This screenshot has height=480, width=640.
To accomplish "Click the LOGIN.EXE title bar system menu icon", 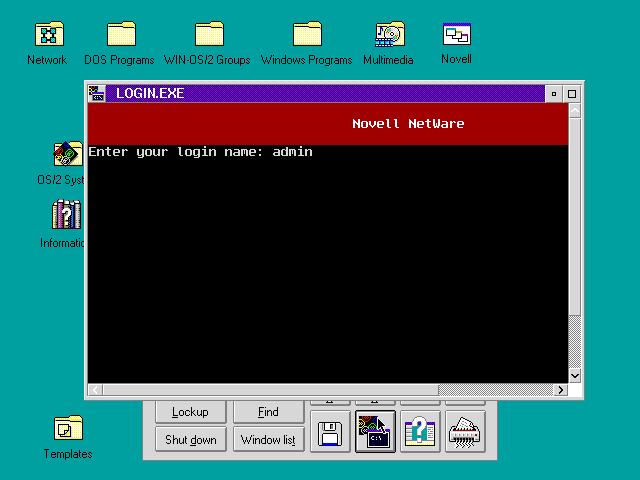I will pyautogui.click(x=97, y=93).
